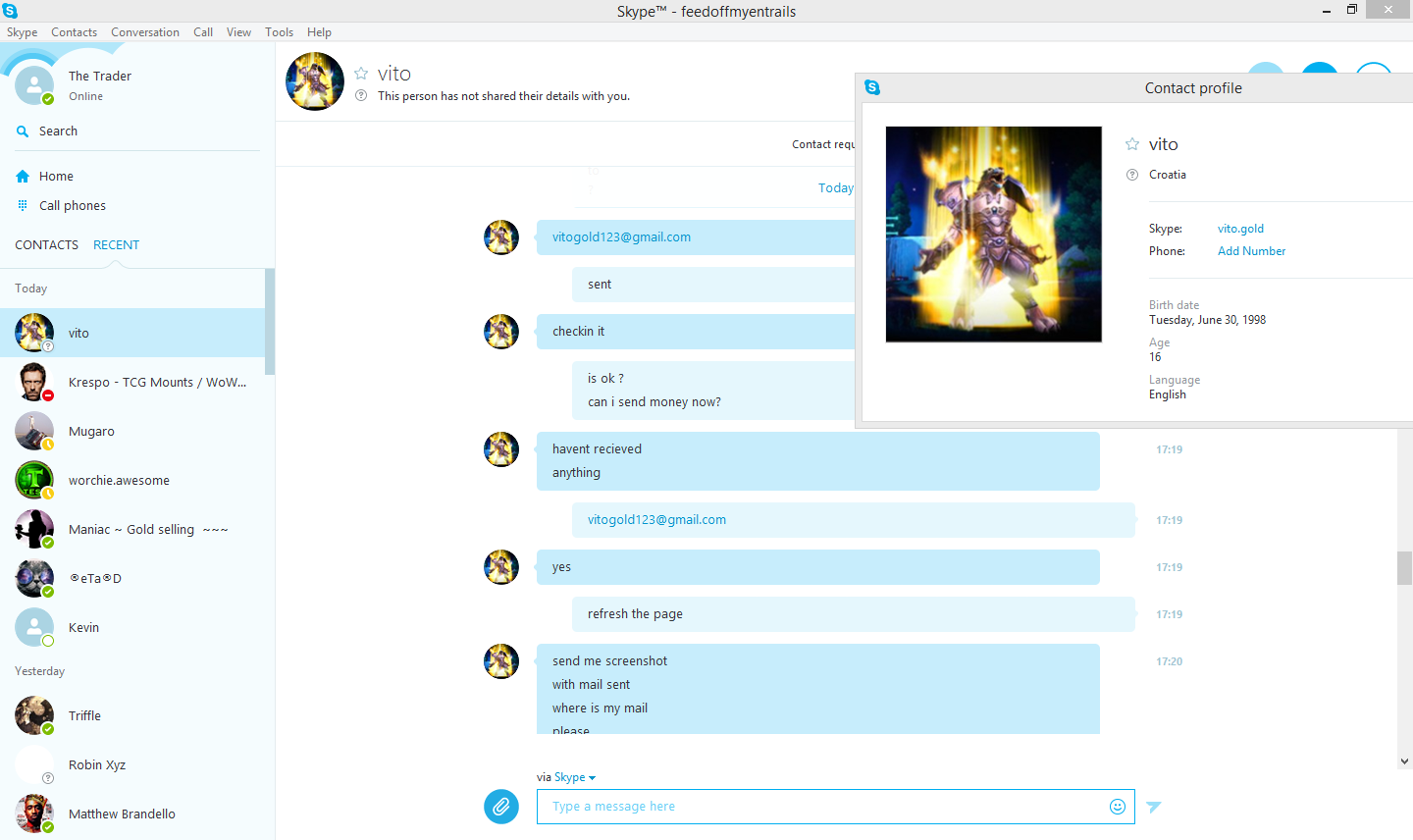Click the 'havent recieved' message bubble
This screenshot has width=1413, height=840.
tap(818, 461)
